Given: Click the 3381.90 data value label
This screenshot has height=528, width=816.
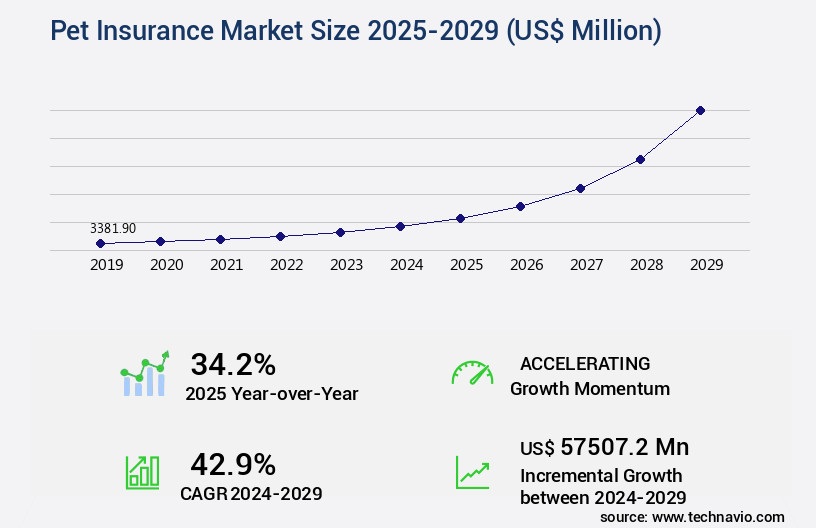Looking at the screenshot, I should (113, 228).
